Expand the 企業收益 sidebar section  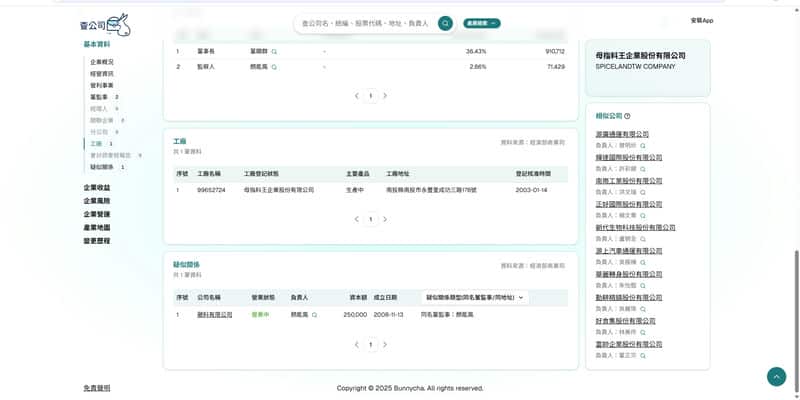pyautogui.click(x=97, y=188)
